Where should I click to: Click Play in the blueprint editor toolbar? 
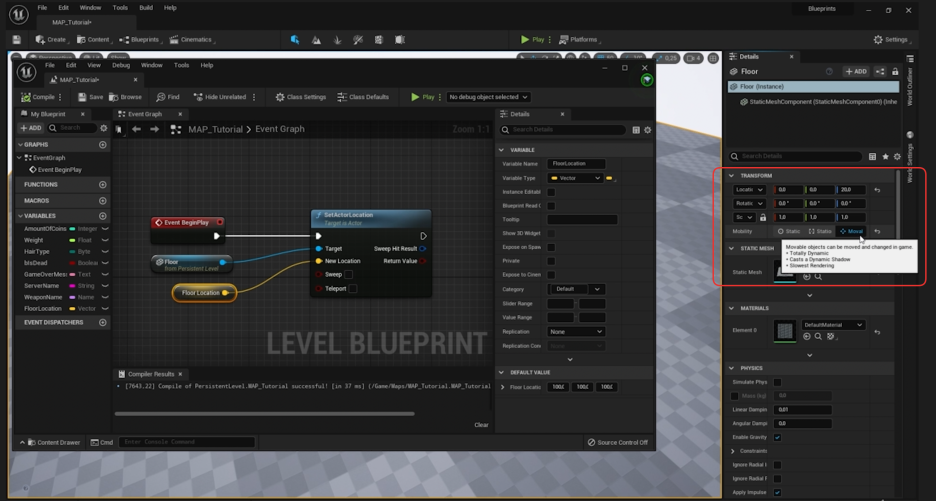[x=423, y=97]
